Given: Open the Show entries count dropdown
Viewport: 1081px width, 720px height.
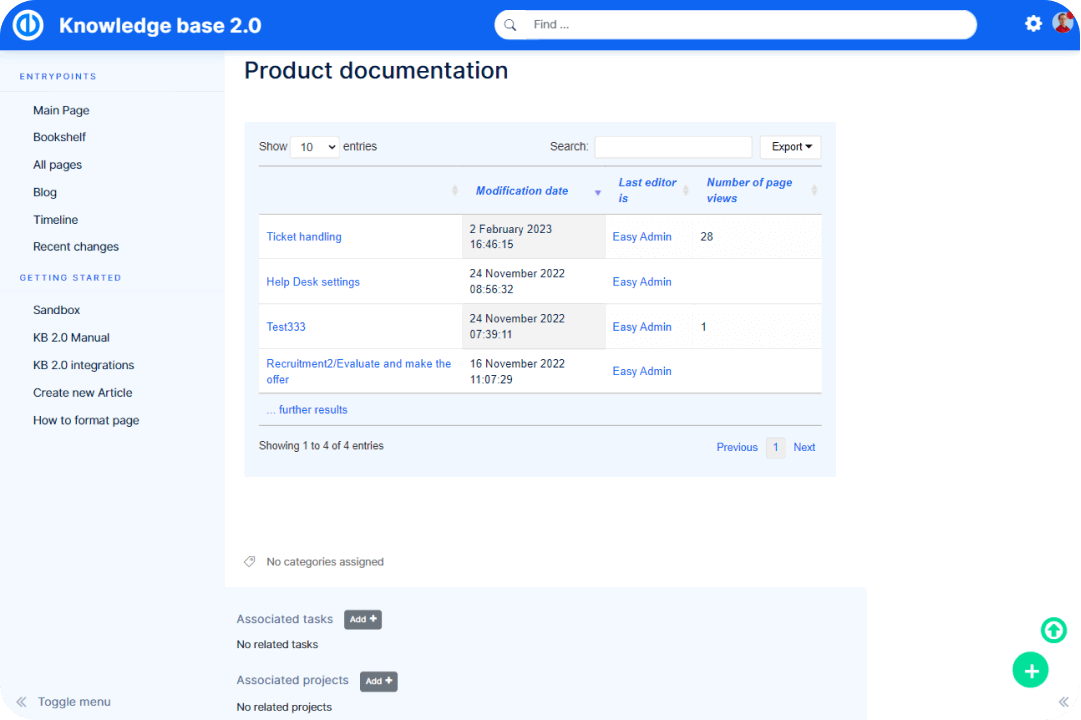Looking at the screenshot, I should tap(314, 147).
